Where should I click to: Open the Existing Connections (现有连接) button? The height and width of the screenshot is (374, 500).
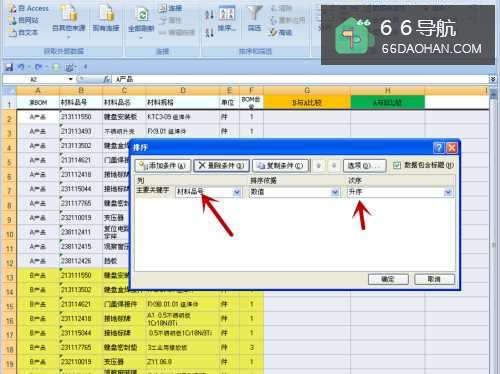pyautogui.click(x=106, y=19)
